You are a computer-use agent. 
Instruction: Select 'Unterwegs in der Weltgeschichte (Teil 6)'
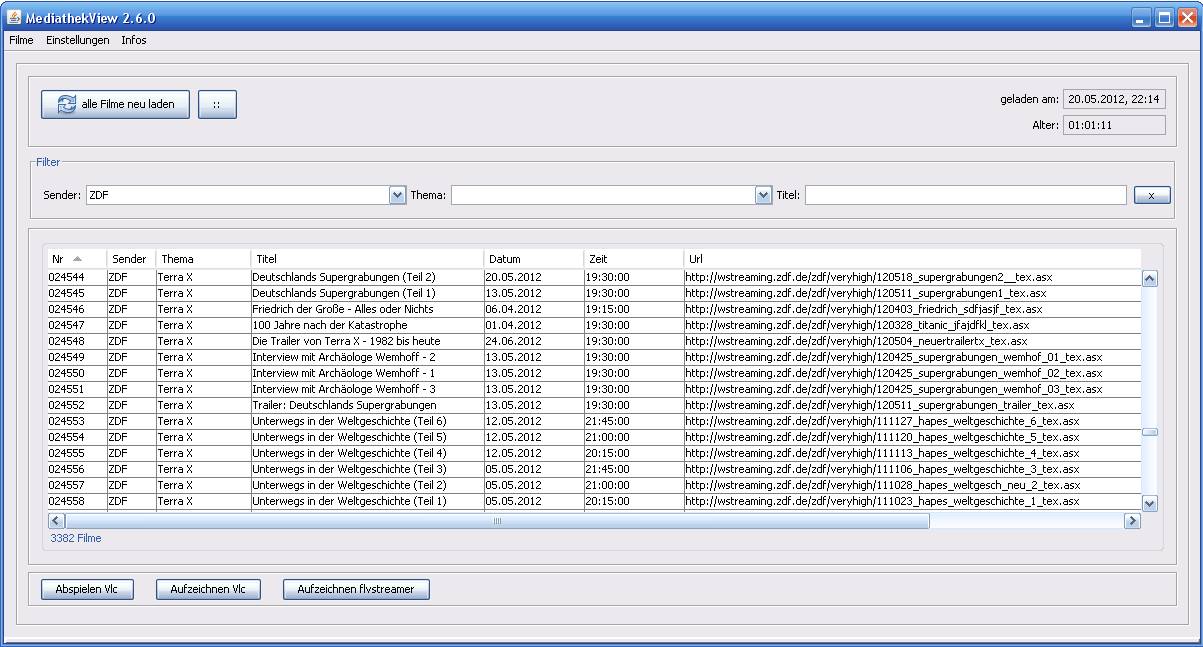coord(594,421)
